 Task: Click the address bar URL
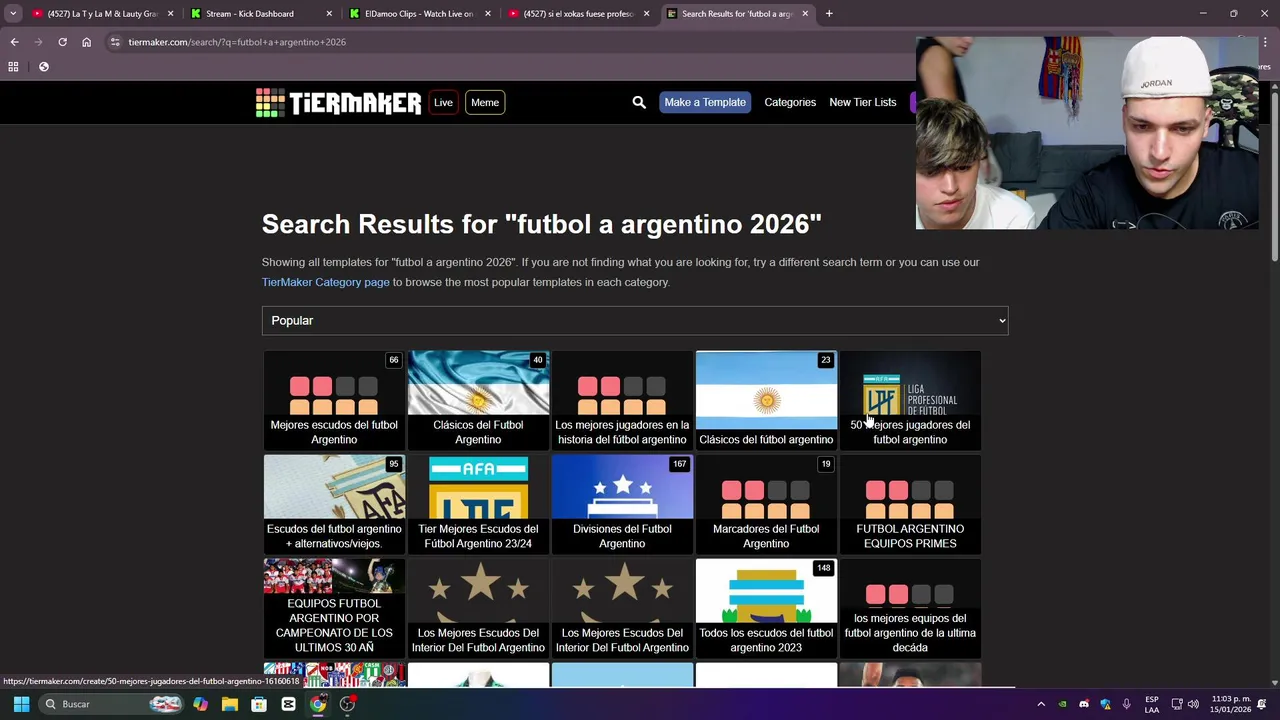[x=237, y=42]
